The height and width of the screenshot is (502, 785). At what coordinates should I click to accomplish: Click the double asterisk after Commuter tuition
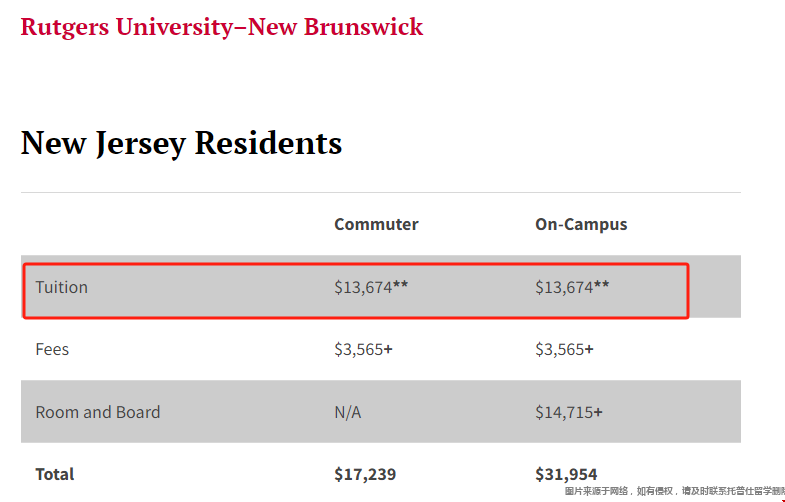point(401,285)
